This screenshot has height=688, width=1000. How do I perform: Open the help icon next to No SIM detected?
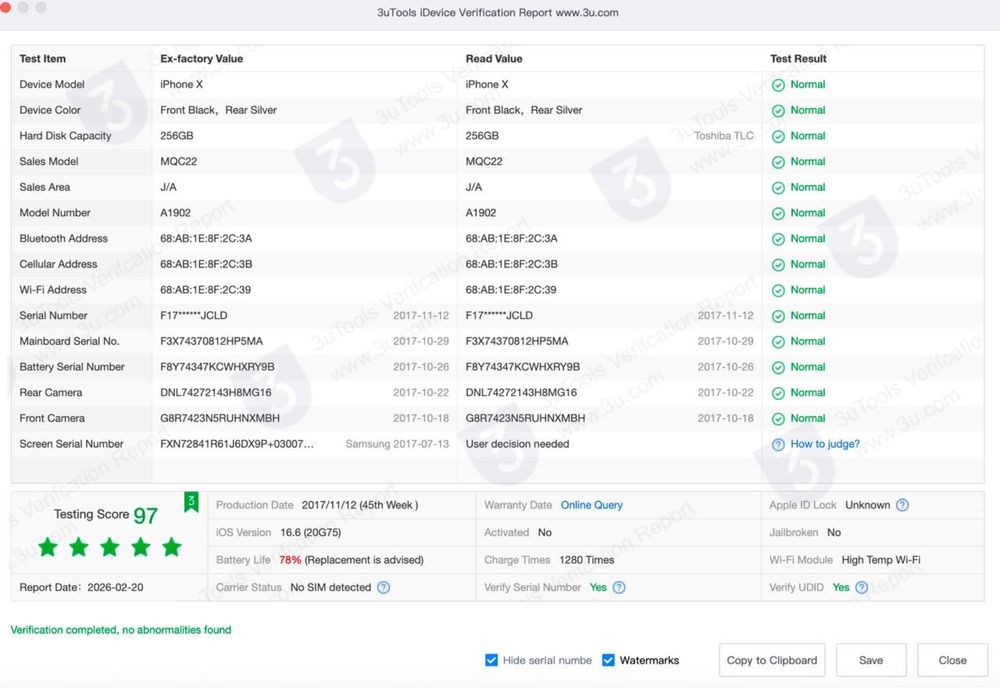coord(383,587)
